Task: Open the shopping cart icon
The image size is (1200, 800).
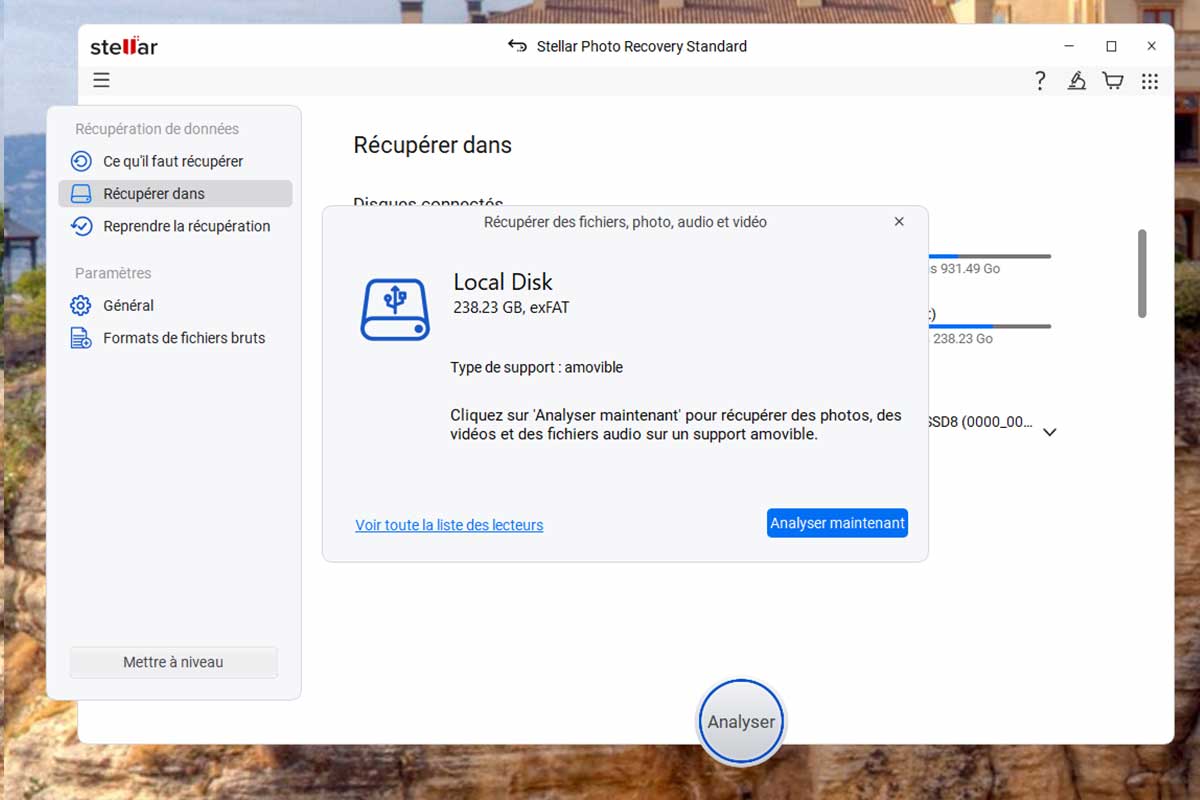Action: (1112, 81)
